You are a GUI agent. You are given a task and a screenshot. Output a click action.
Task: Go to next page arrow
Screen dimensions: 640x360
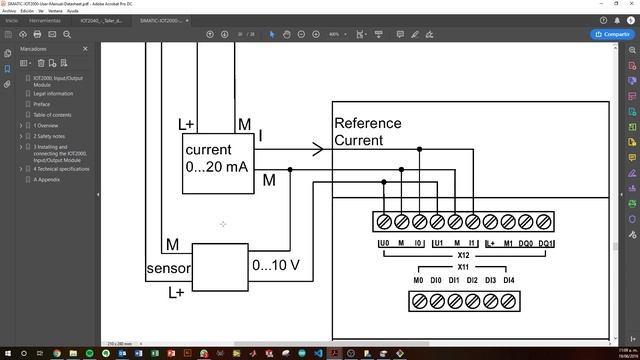tap(224, 35)
